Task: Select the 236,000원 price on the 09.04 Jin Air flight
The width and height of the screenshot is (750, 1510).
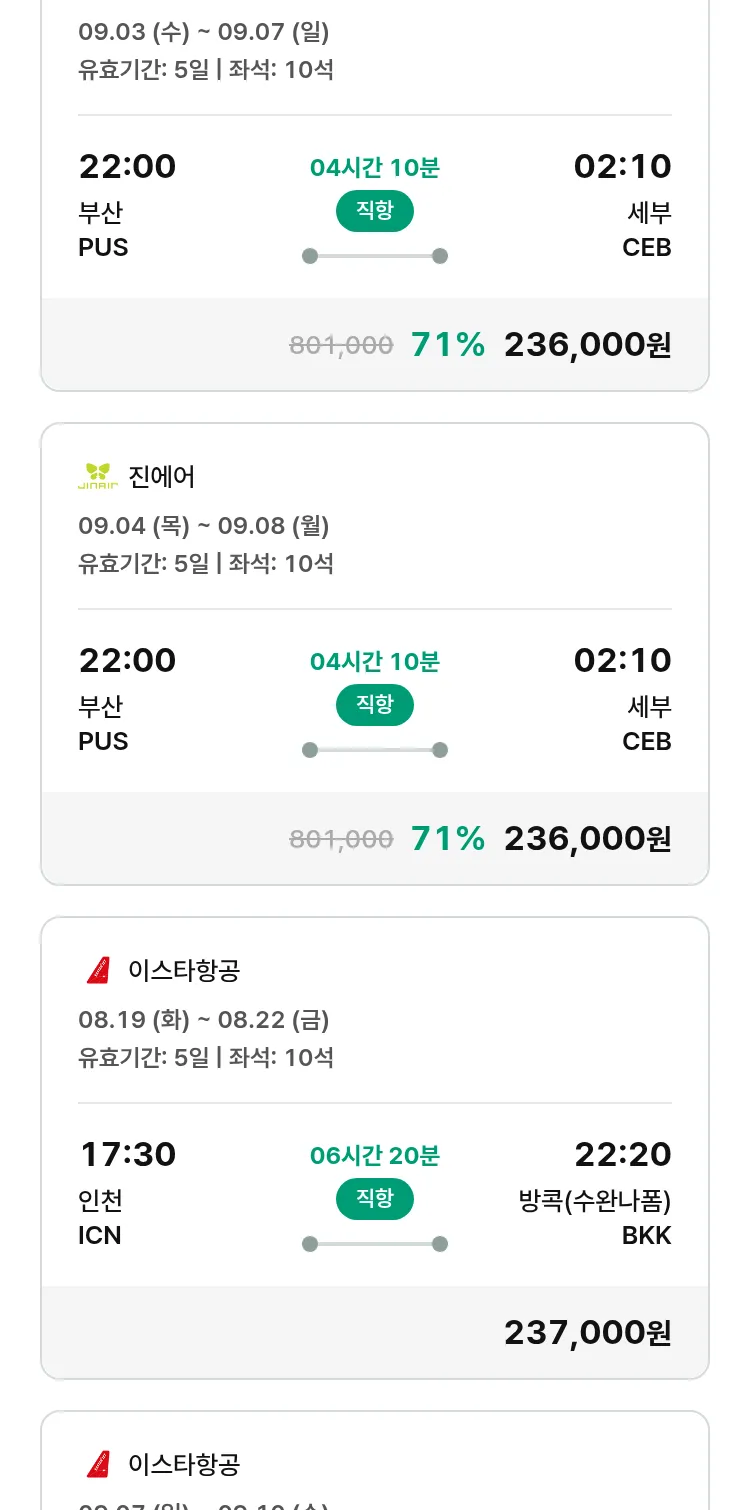Action: click(x=587, y=839)
